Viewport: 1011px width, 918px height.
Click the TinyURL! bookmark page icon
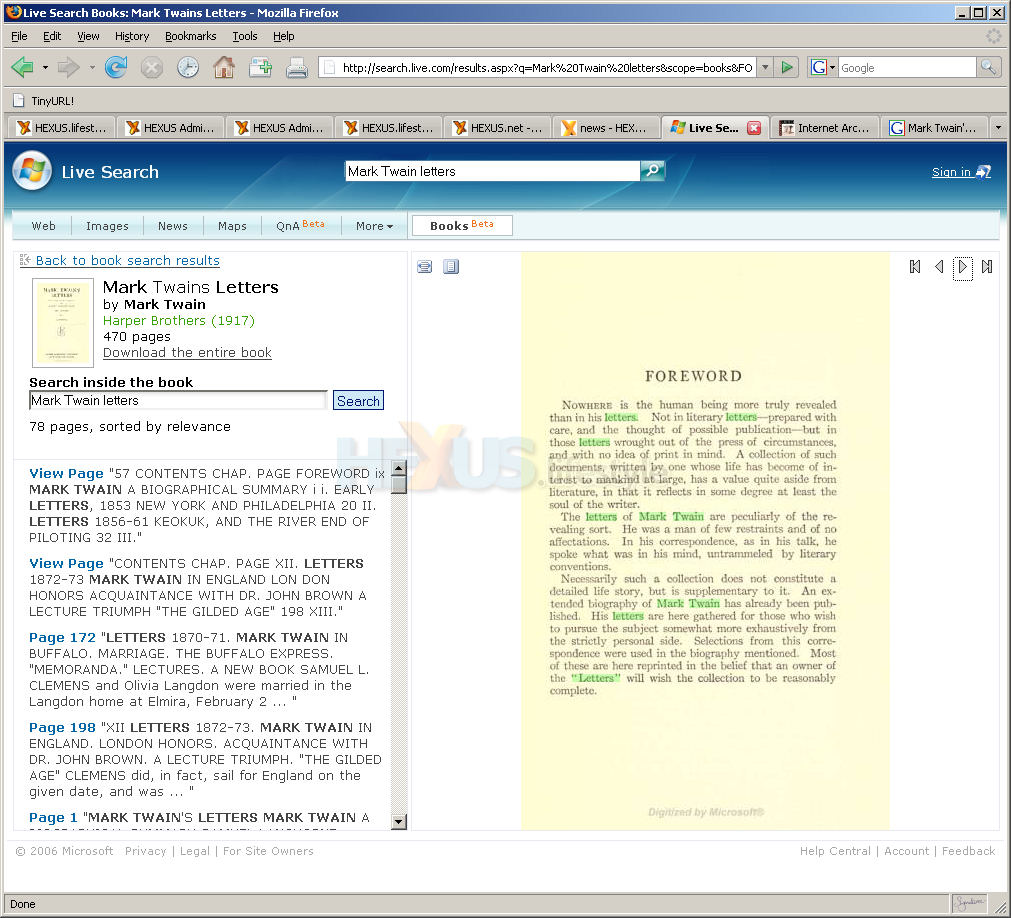point(19,101)
